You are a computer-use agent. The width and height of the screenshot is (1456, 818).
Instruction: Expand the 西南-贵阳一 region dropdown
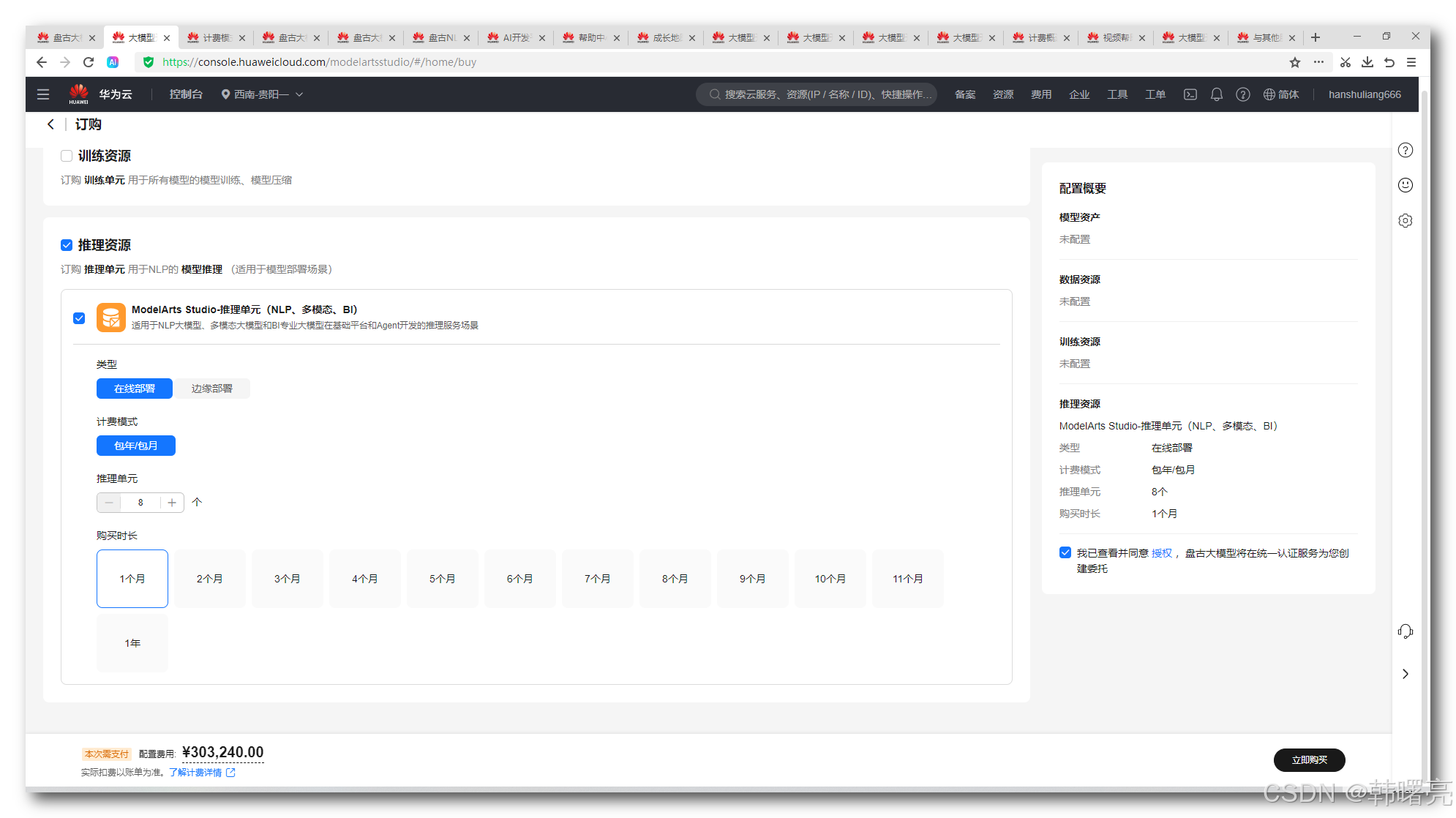pyautogui.click(x=263, y=94)
